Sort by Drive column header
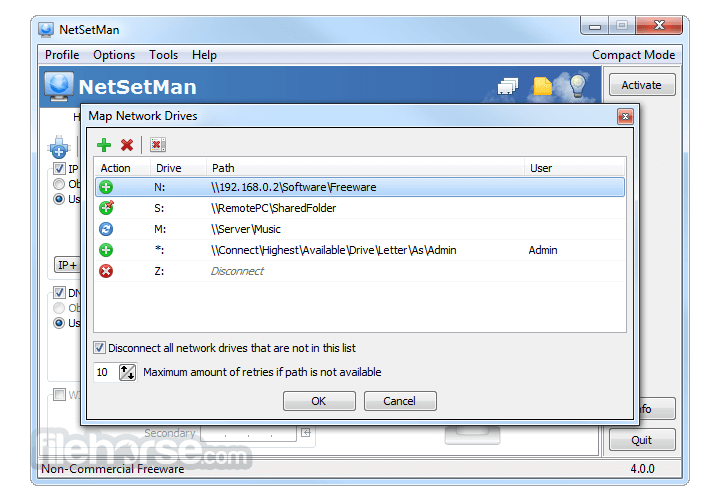Viewport: 720px width, 500px height. [x=178, y=168]
